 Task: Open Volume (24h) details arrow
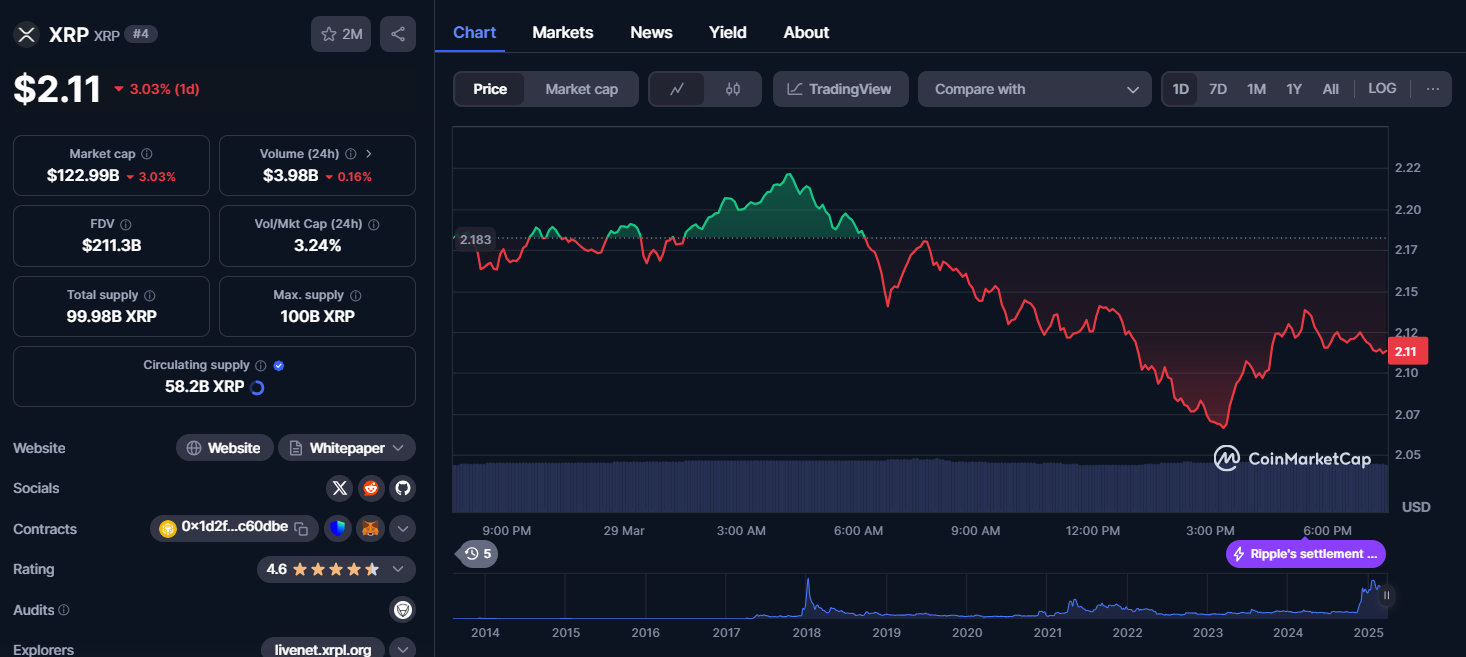[x=369, y=154]
